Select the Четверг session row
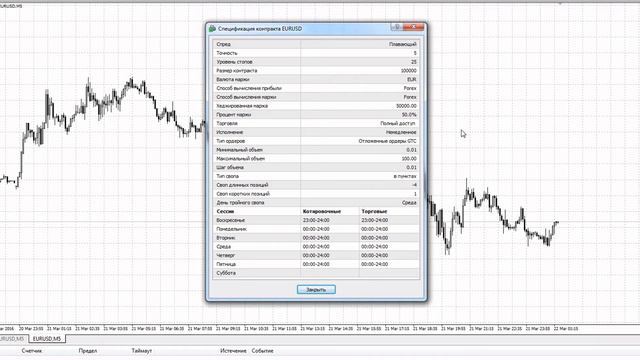Image resolution: width=640 pixels, height=360 pixels. tap(316, 256)
